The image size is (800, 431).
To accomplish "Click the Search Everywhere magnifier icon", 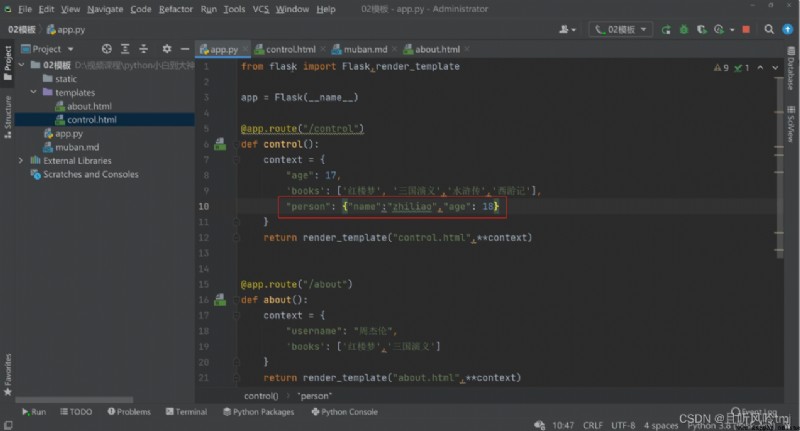I will [769, 30].
